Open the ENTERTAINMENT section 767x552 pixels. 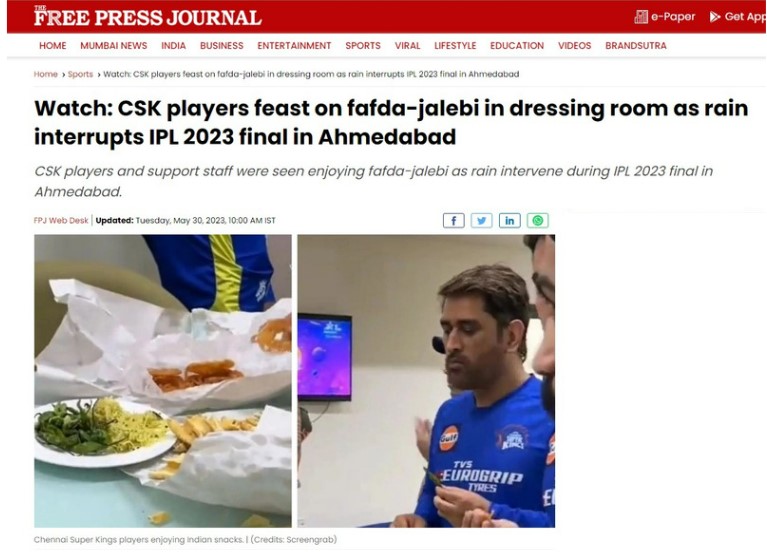294,46
